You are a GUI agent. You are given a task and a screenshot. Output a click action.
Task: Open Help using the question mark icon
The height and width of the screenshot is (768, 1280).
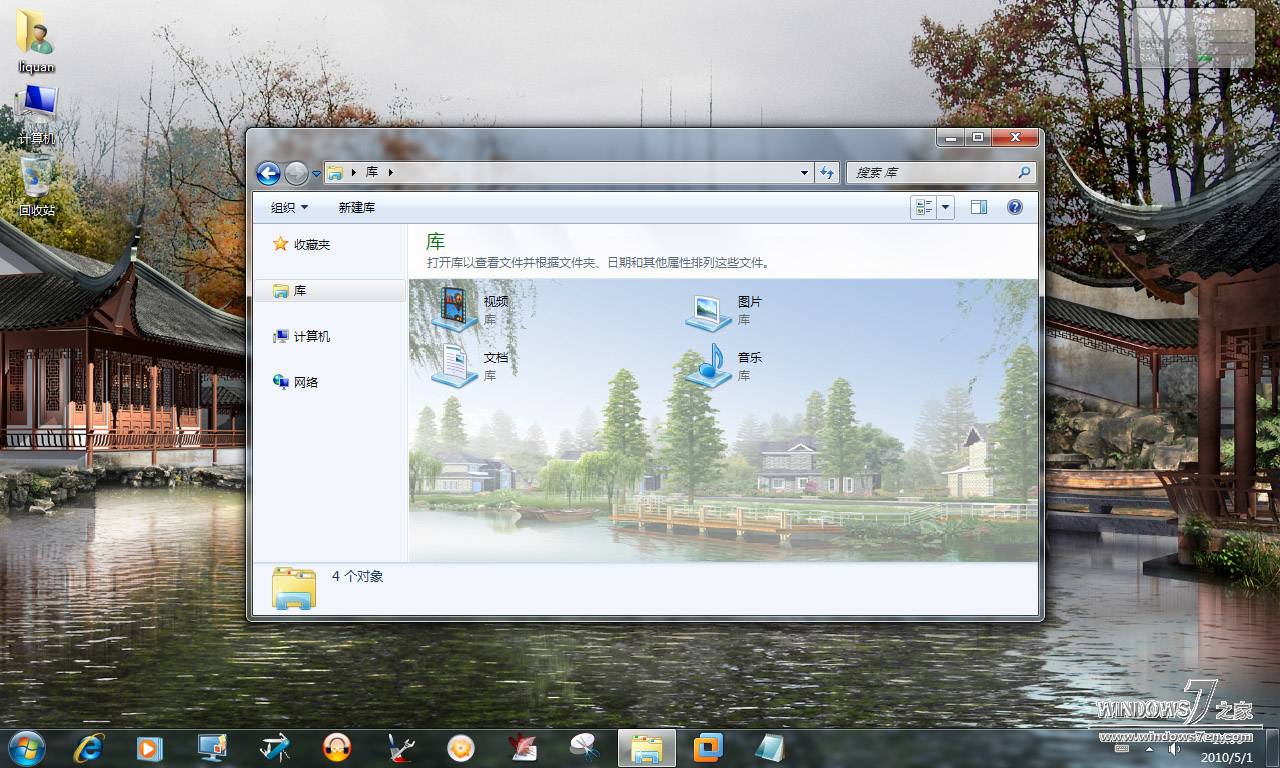point(1014,207)
